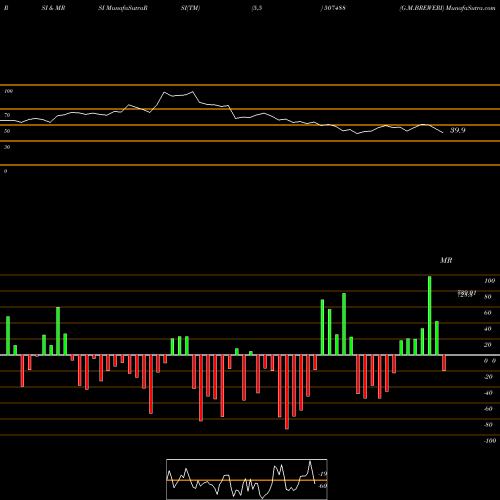Click the MR axis label -60
Image resolution: width=500 pixels, height=500 pixels.
(488, 409)
